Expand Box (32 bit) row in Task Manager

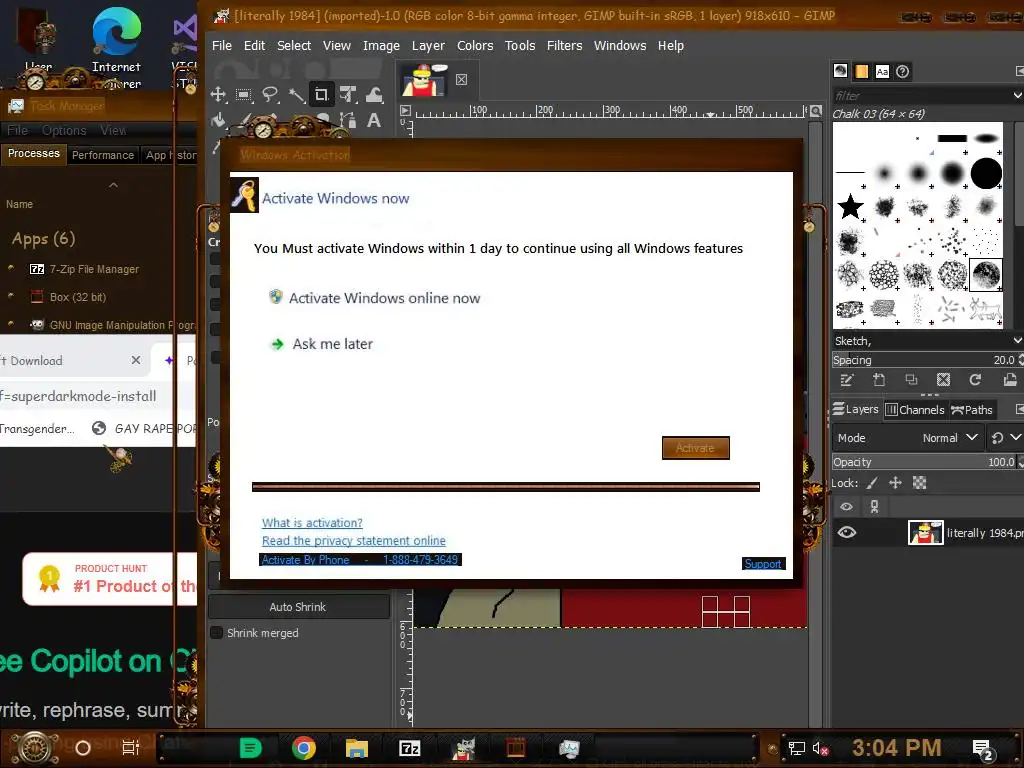(10, 296)
